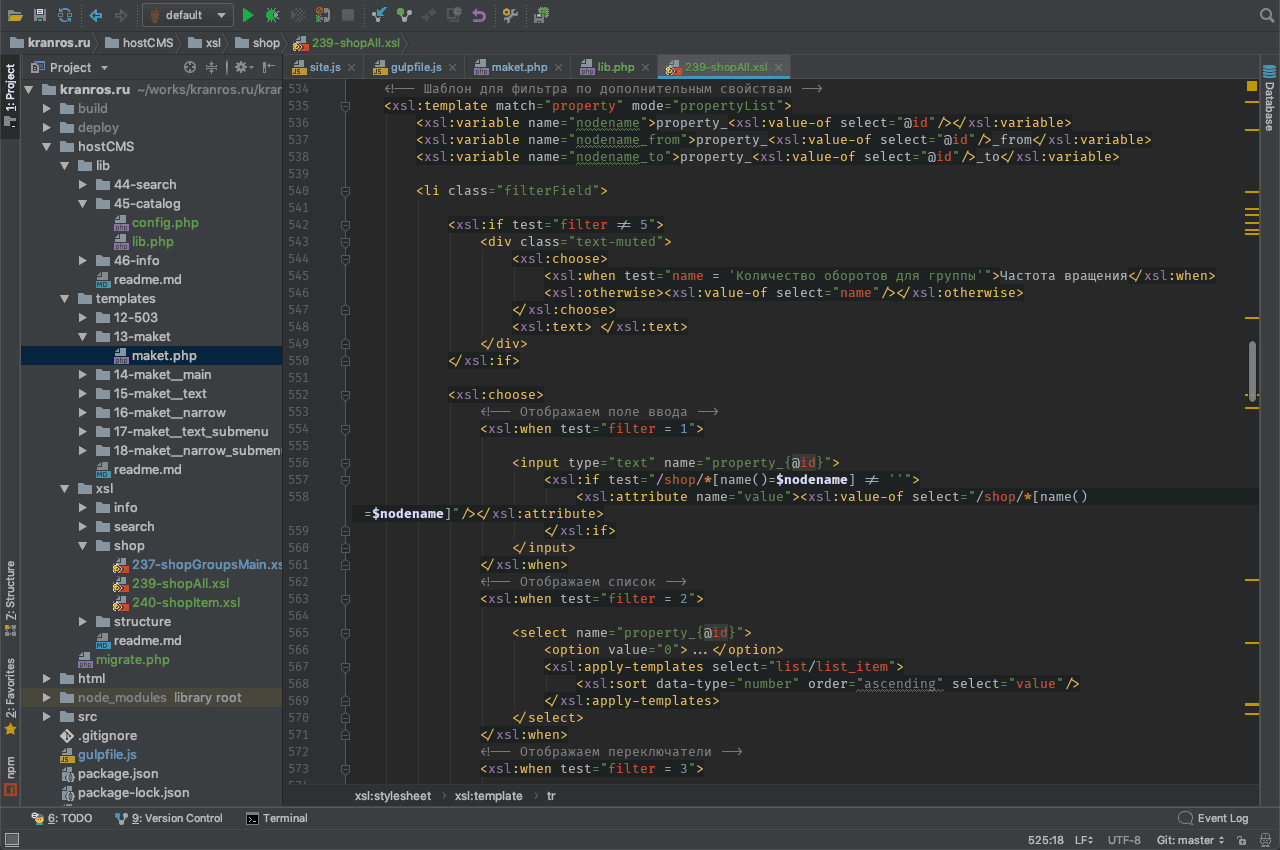
Task: Click the Hector inspector icon in status bar
Action: [1265, 840]
